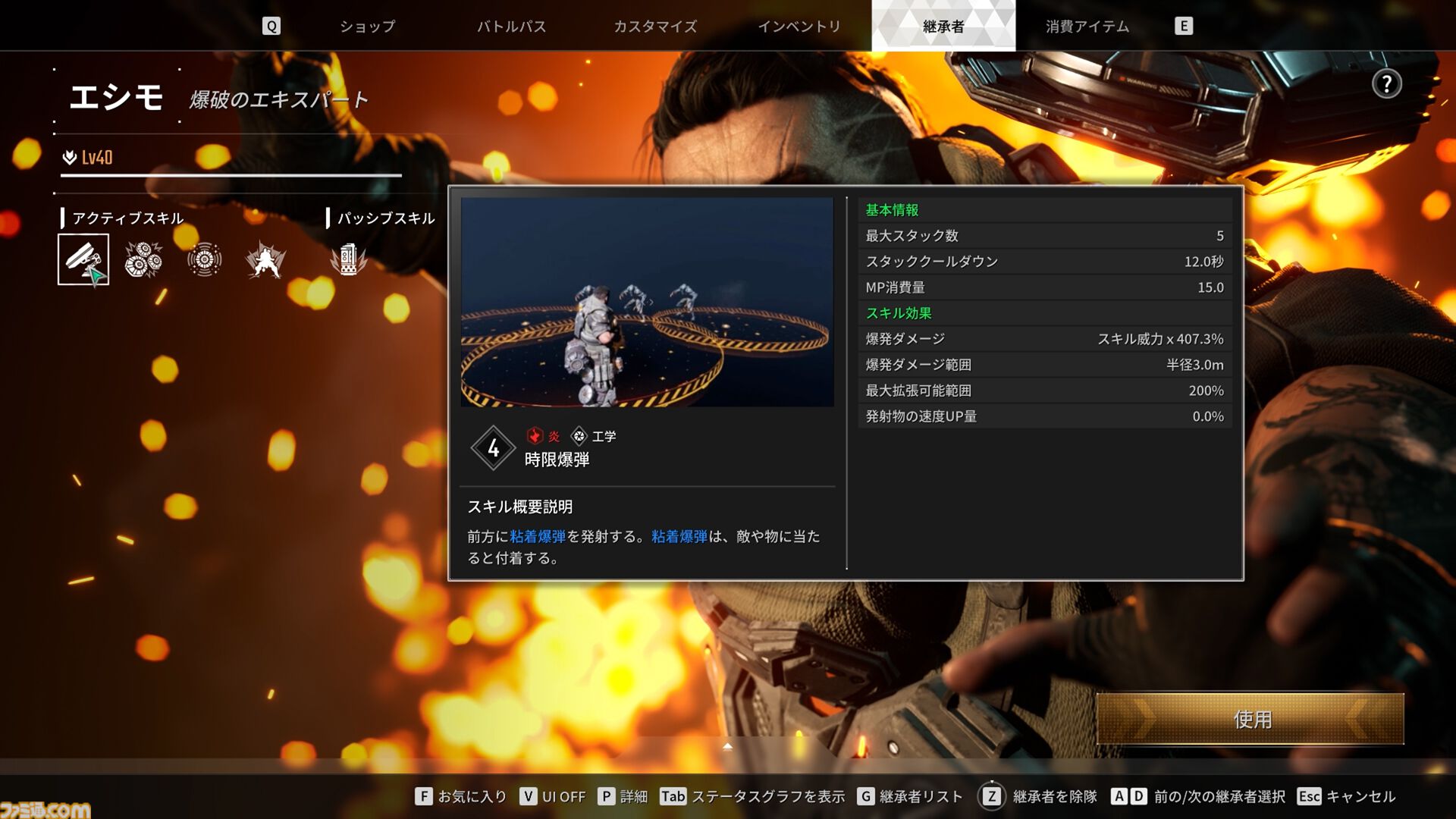
Task: Open the help question mark icon
Action: [1386, 83]
